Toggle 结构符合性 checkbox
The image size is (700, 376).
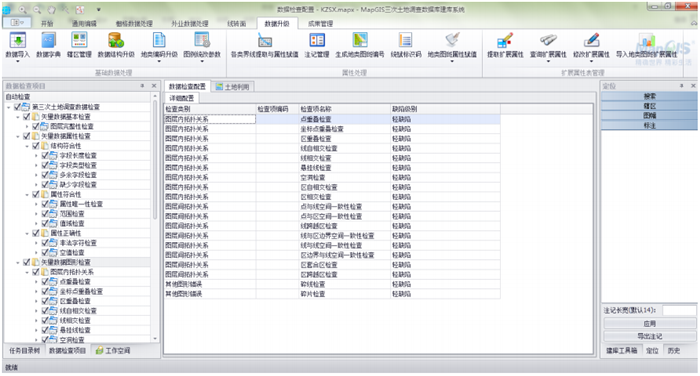click(36, 146)
